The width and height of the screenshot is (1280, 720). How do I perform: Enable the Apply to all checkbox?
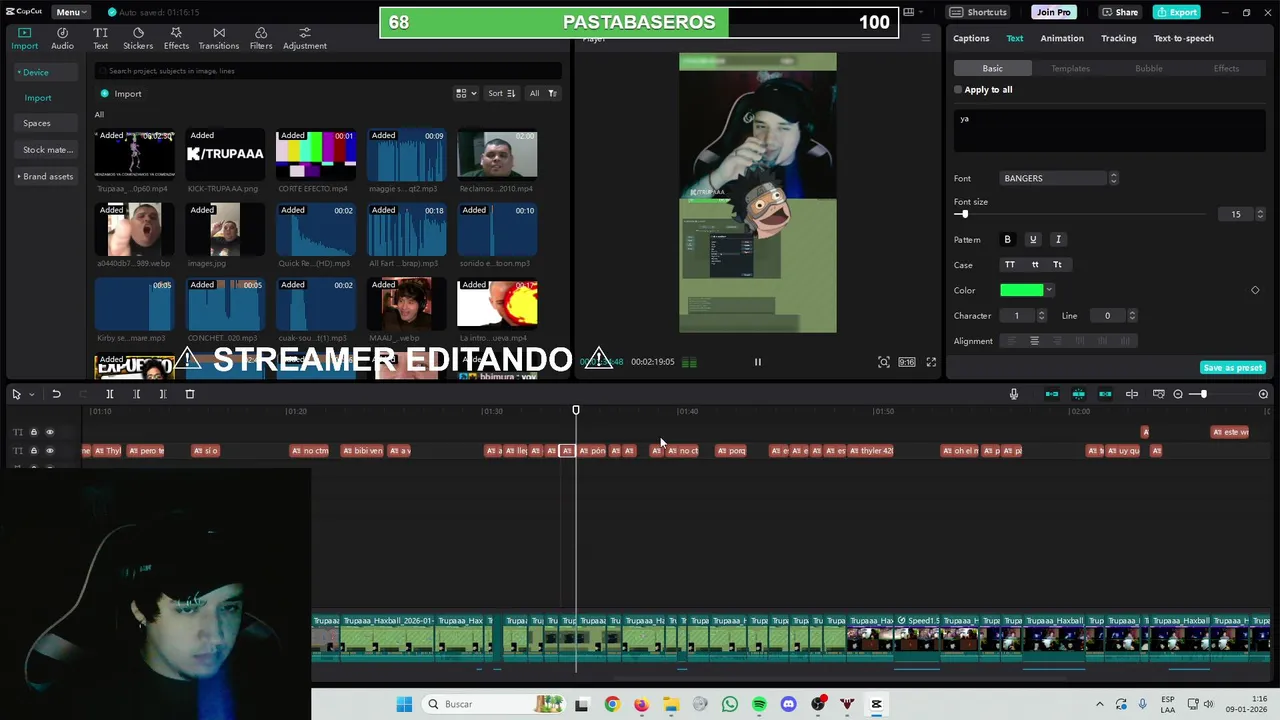coord(958,90)
